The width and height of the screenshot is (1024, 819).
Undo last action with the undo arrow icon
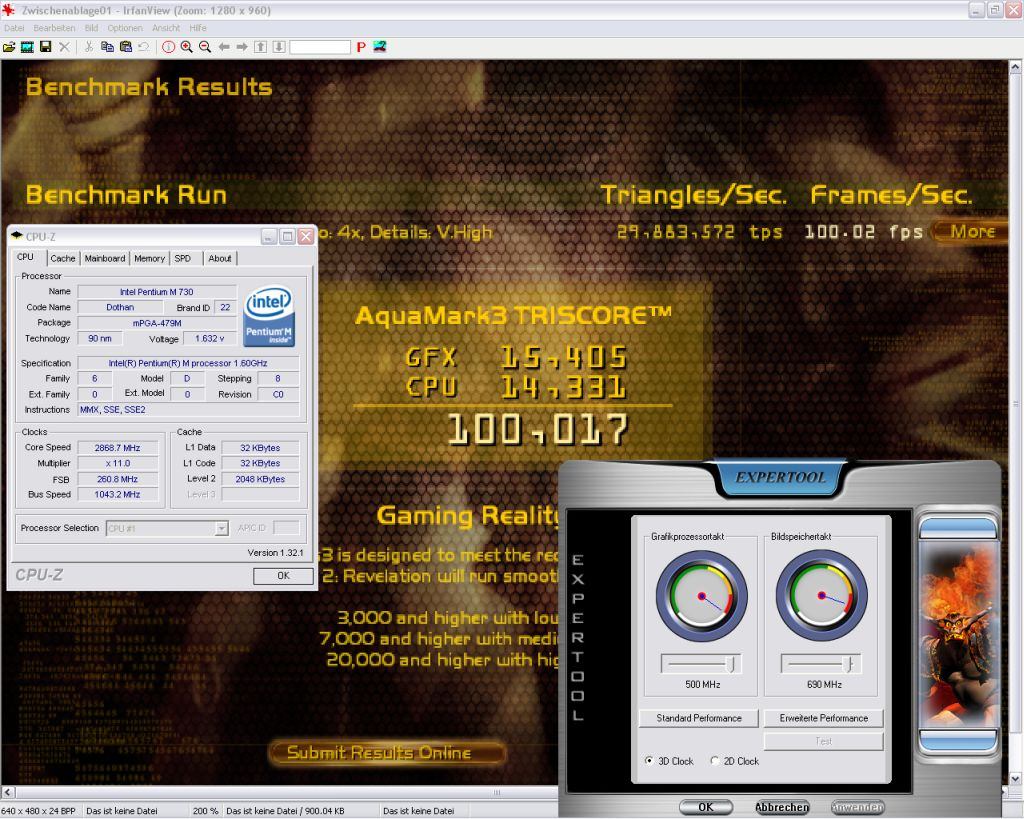click(144, 46)
